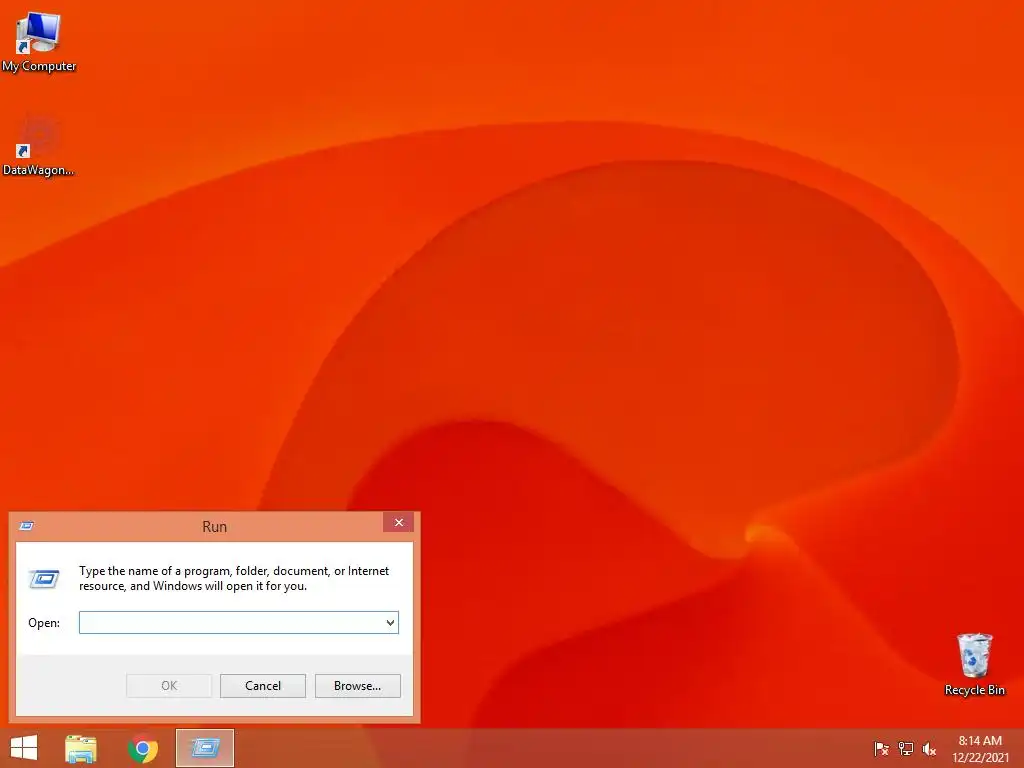Viewport: 1024px width, 768px height.
Task: Click the muted volume tray icon
Action: tap(929, 749)
